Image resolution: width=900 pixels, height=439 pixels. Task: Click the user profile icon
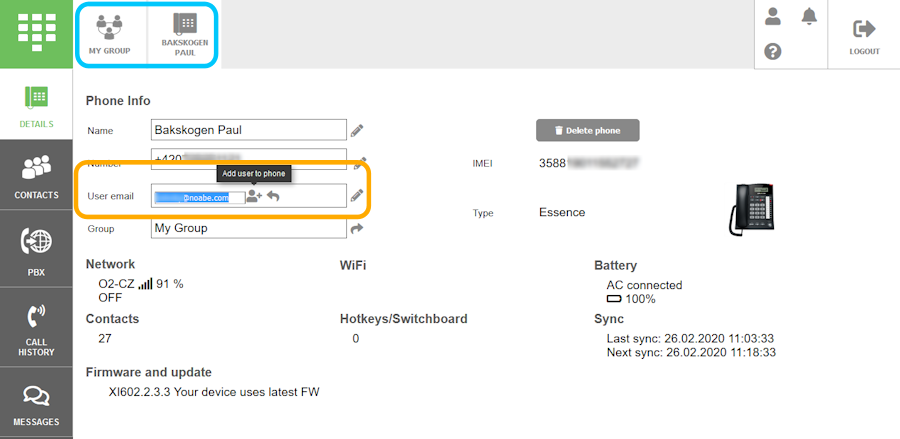[x=773, y=16]
